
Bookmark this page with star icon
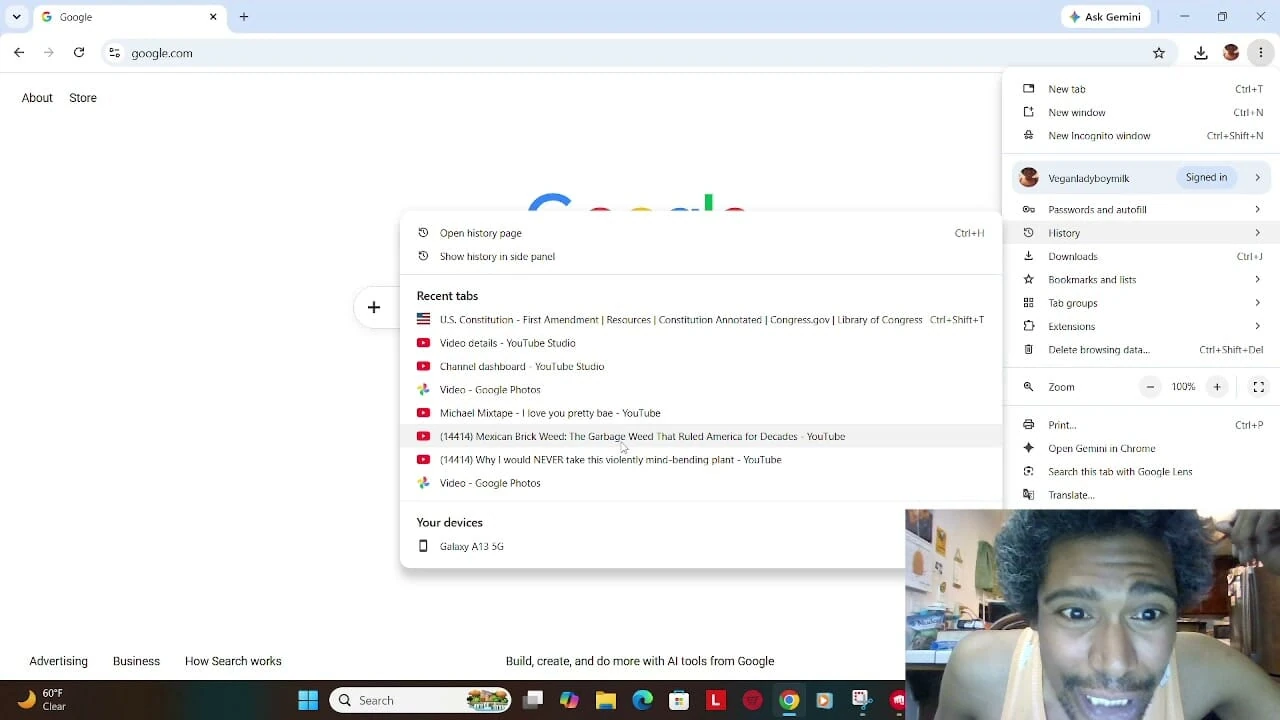1159,53
